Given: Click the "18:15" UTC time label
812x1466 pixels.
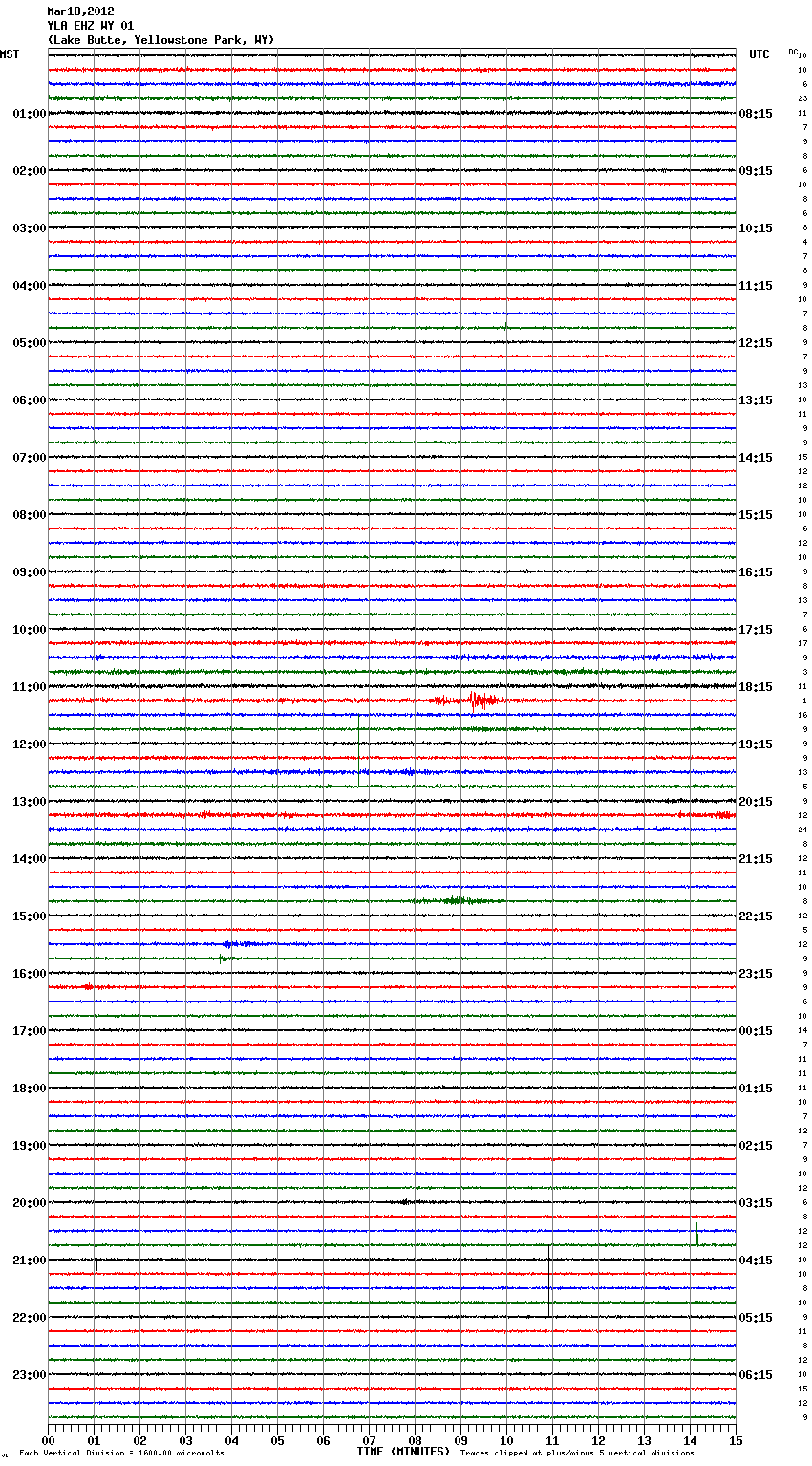Looking at the screenshot, I should (x=756, y=687).
